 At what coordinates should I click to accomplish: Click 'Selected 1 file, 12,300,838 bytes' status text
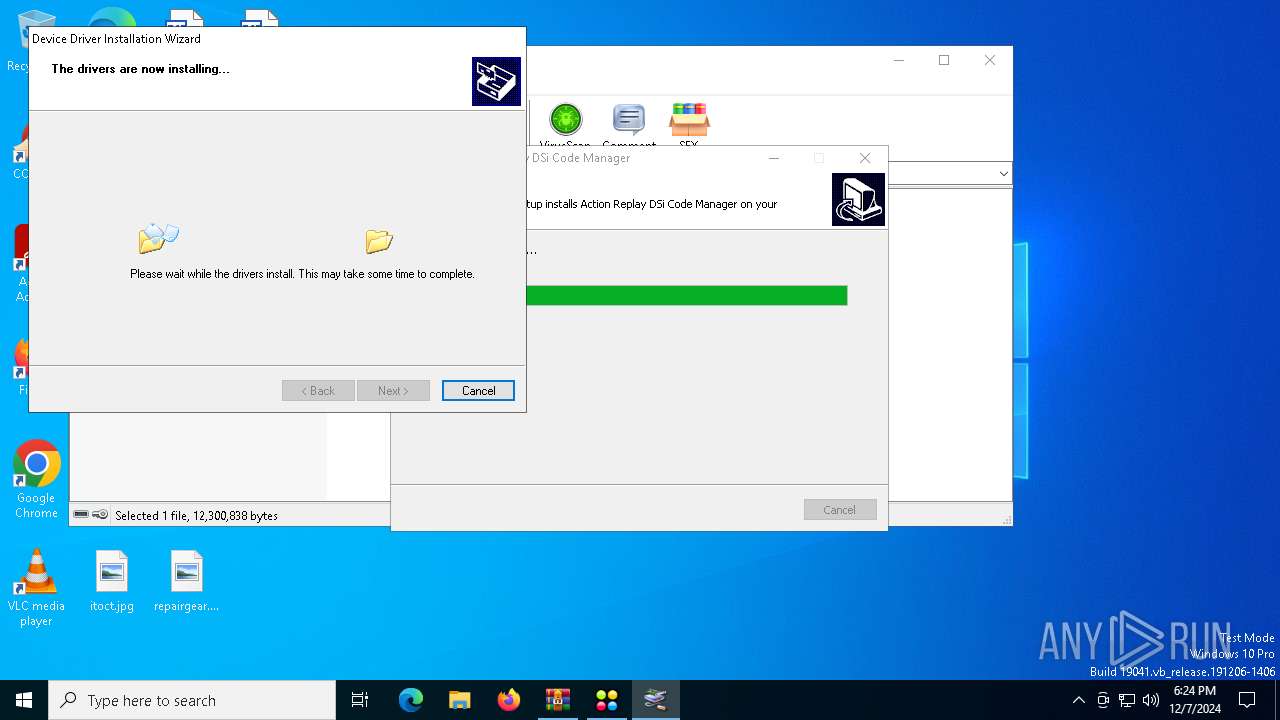pyautogui.click(x=196, y=516)
